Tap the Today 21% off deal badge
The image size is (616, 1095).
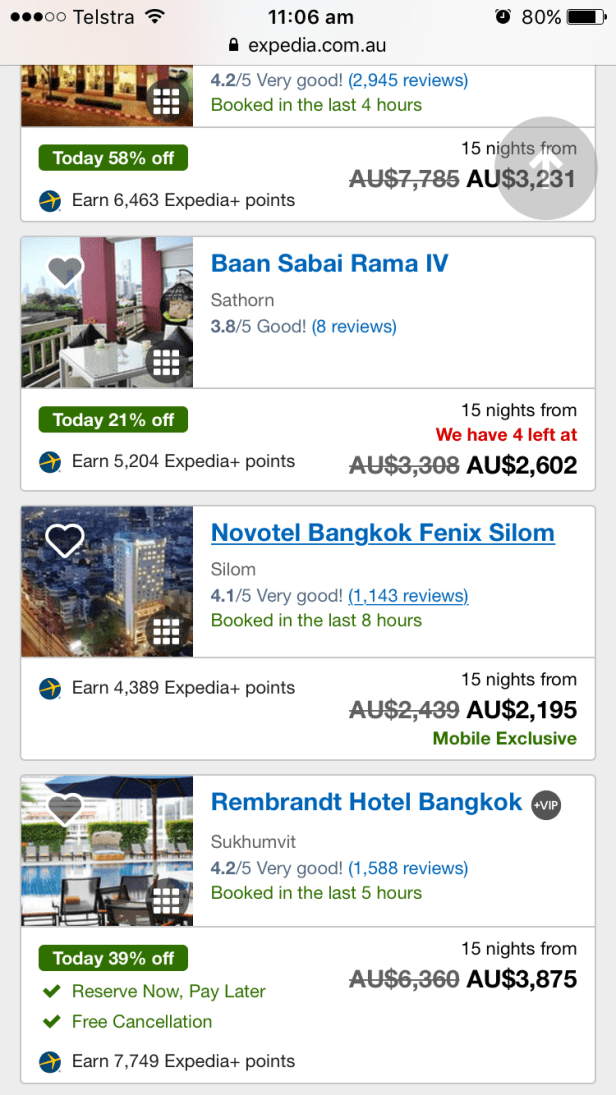pos(113,420)
